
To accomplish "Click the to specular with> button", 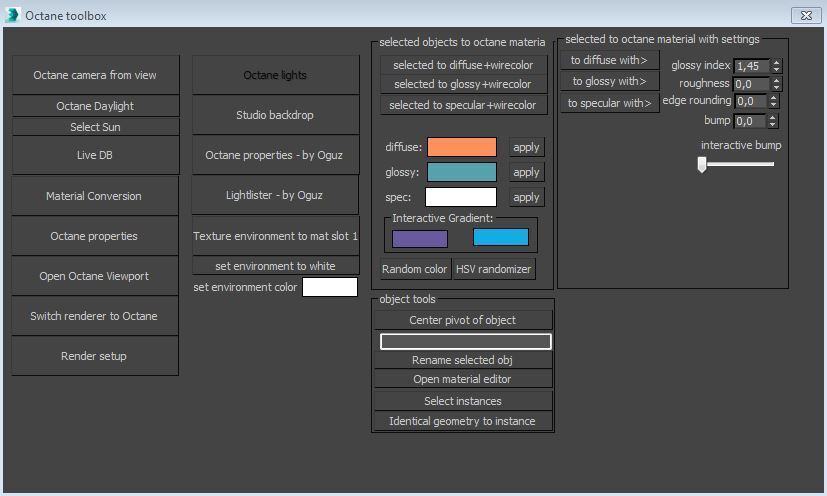I will 610,103.
